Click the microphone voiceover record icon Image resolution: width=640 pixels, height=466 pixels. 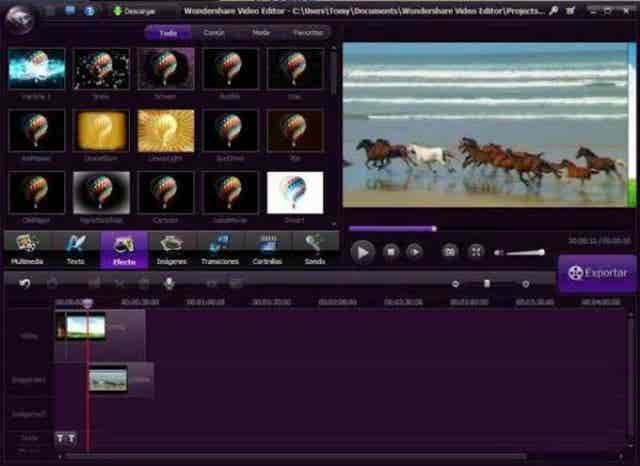click(169, 284)
